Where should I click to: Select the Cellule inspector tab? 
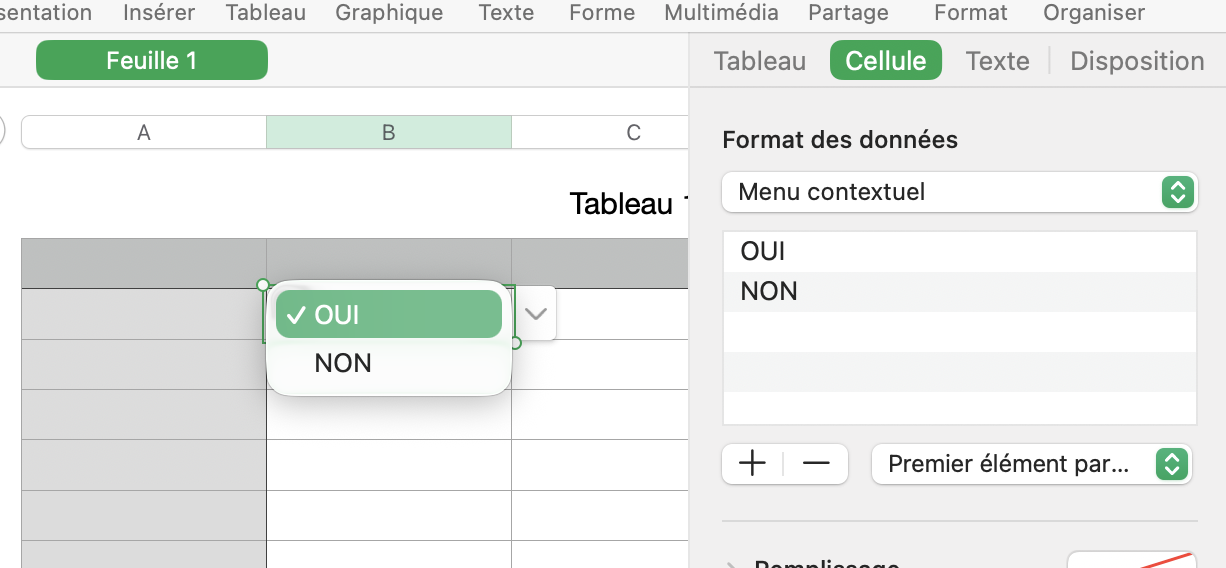[885, 61]
